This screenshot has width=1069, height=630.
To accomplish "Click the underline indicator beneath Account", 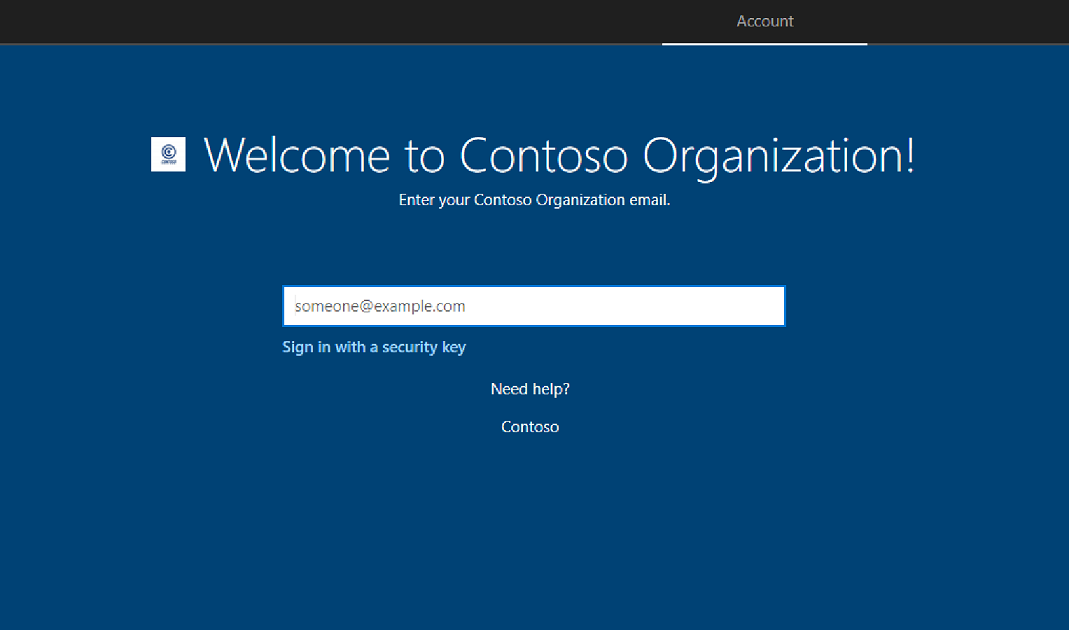I will [764, 44].
